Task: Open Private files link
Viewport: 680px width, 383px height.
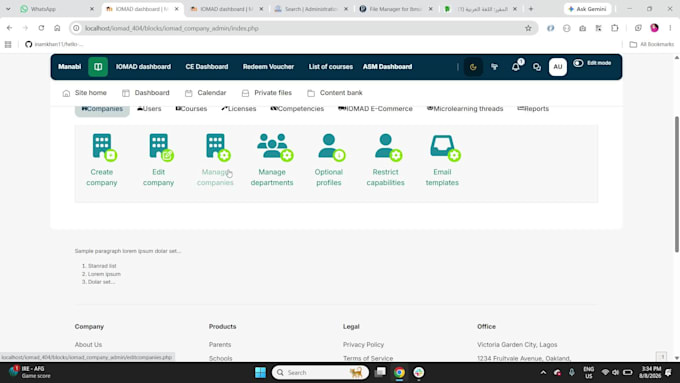Action: (x=267, y=93)
